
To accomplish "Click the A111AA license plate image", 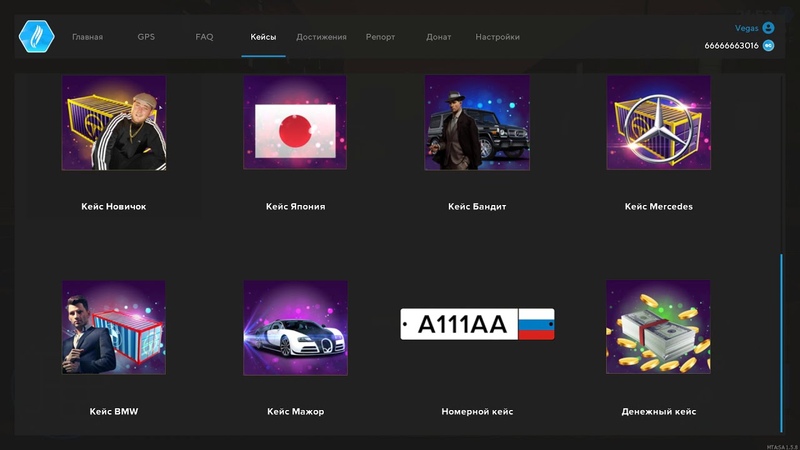I will pyautogui.click(x=477, y=324).
